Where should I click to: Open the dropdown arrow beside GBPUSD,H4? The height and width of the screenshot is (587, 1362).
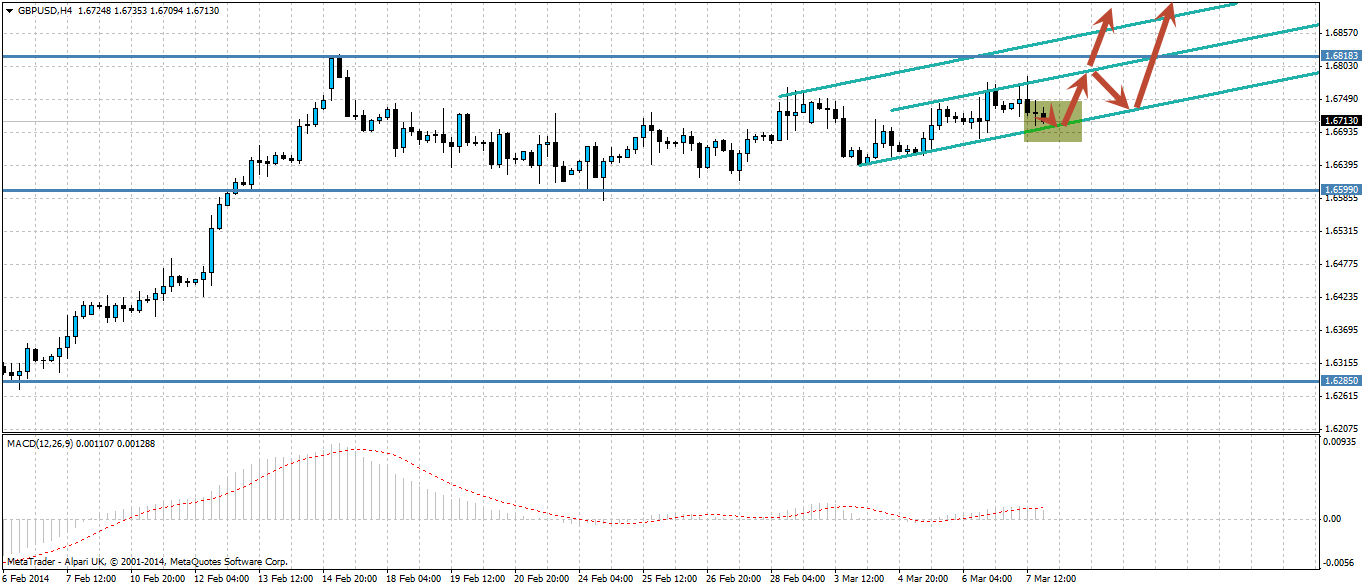coord(9,10)
